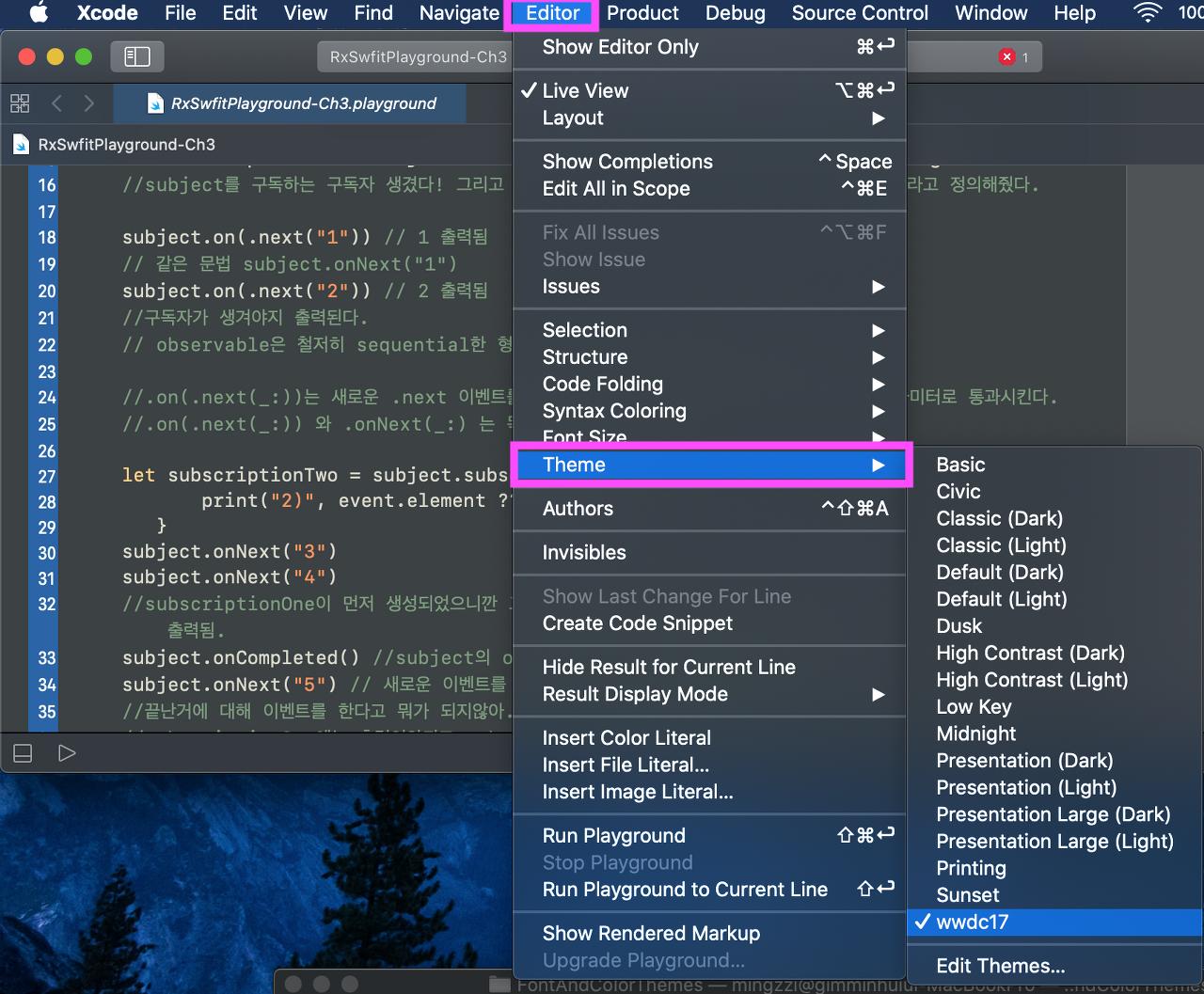Open the View menu
1204x994 pixels.
tap(306, 12)
